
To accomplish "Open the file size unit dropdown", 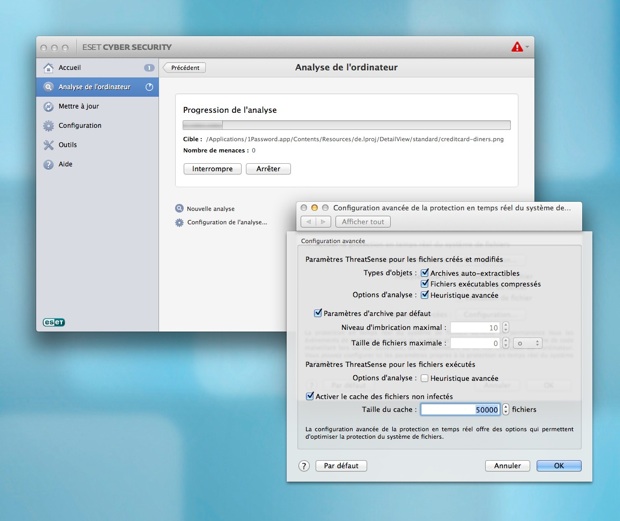I will 527,343.
